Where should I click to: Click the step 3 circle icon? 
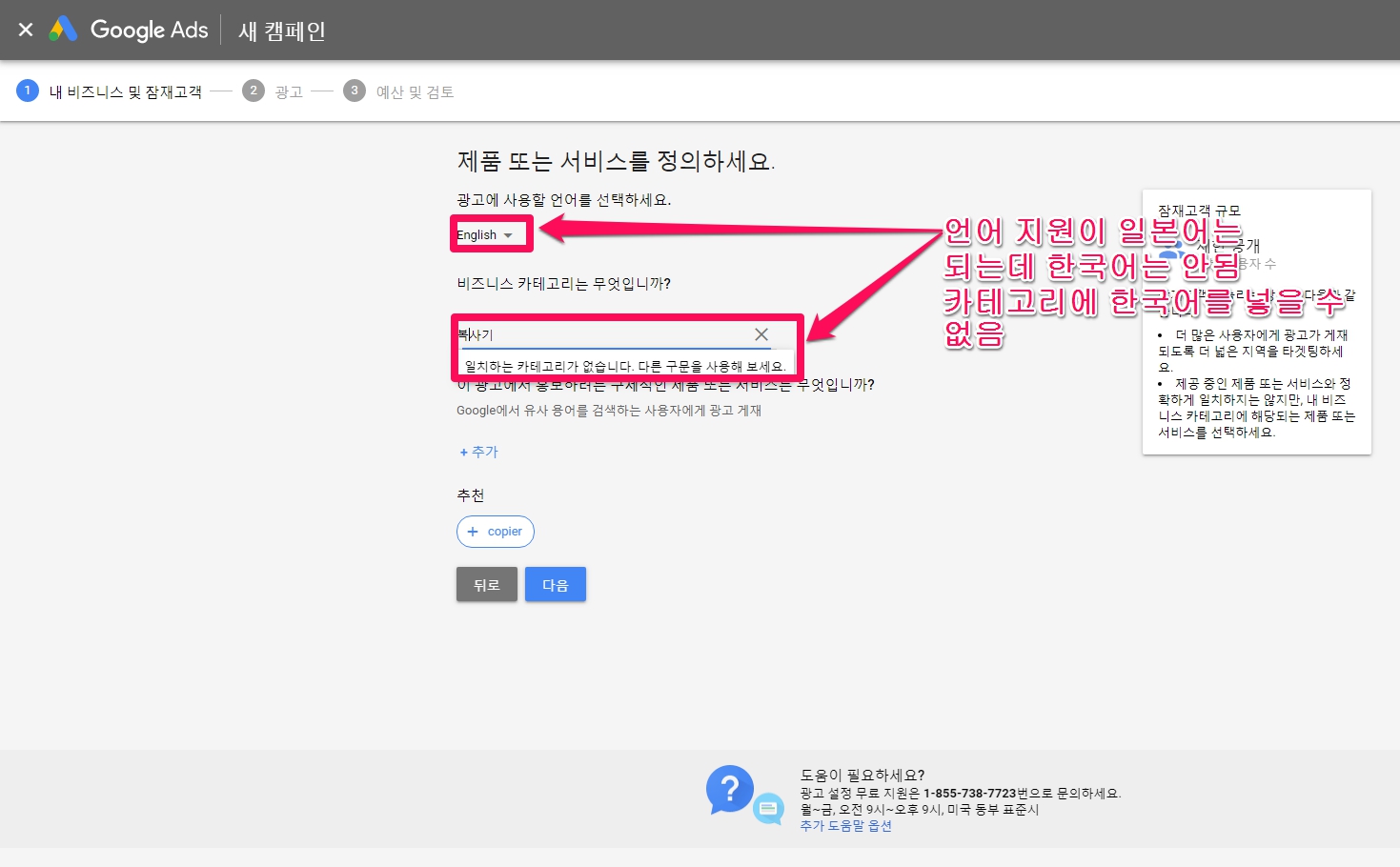[354, 91]
